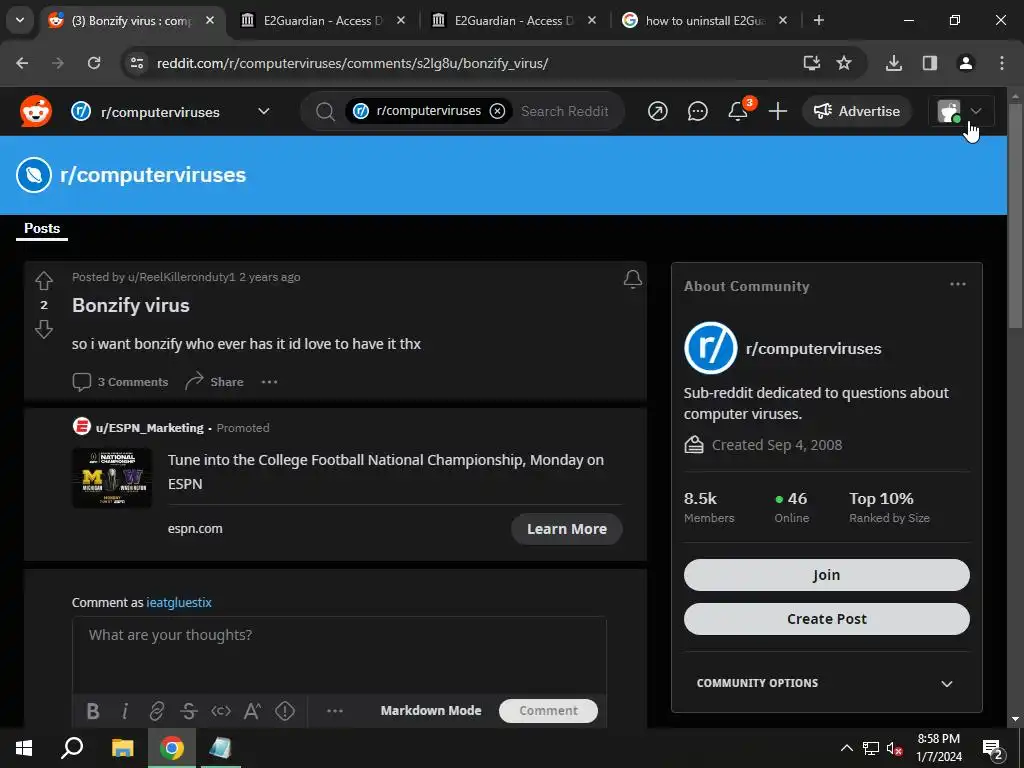Viewport: 1024px width, 768px height.
Task: Join the r/computerviruses community
Action: (x=826, y=575)
